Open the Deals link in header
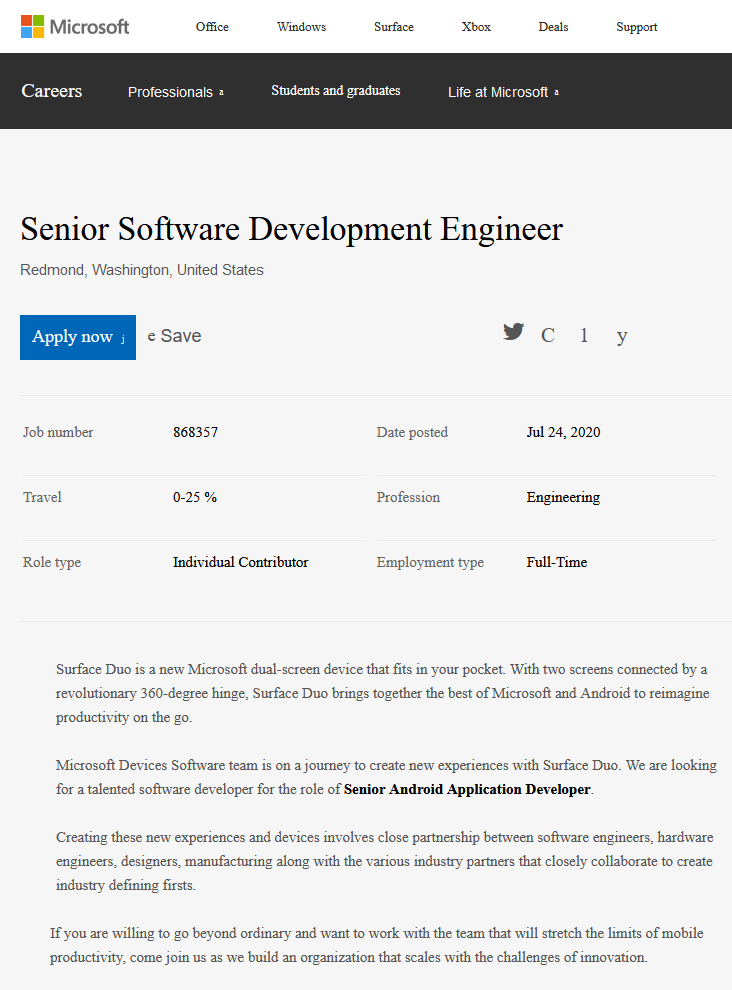The image size is (732, 990). click(553, 27)
